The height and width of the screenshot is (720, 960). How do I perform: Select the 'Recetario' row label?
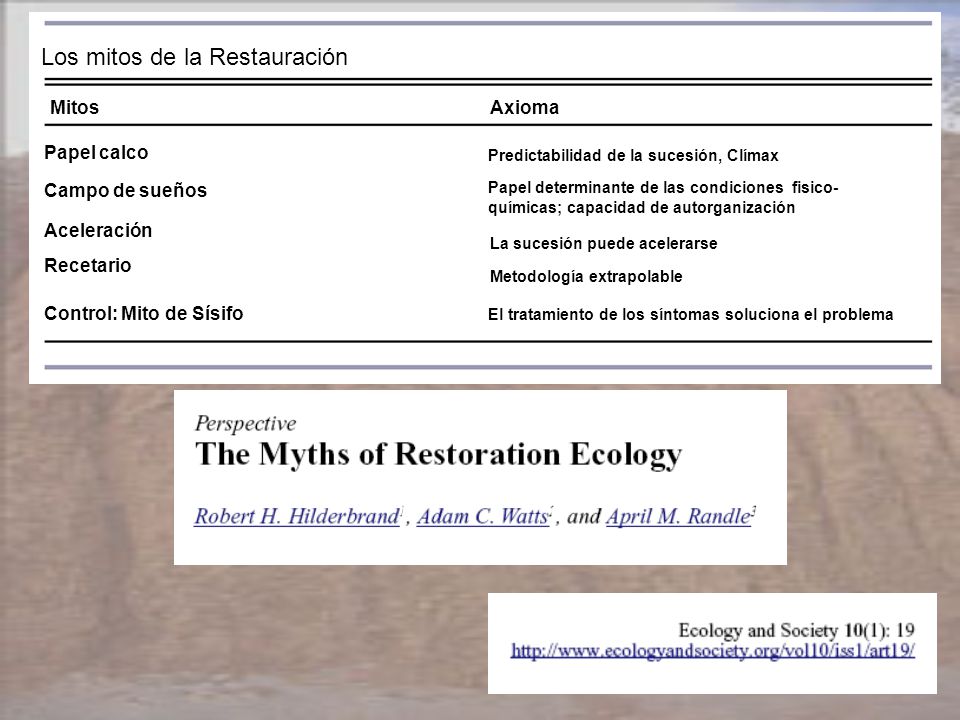pos(88,265)
